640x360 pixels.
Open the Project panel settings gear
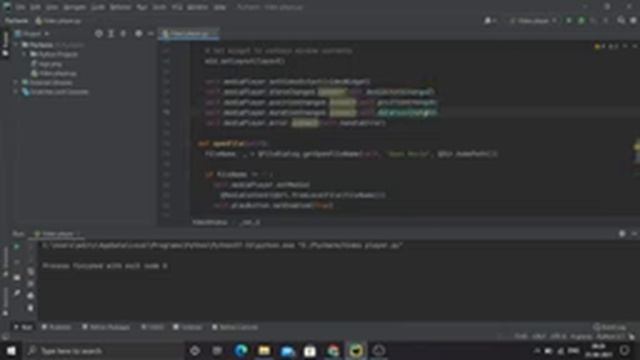point(139,34)
